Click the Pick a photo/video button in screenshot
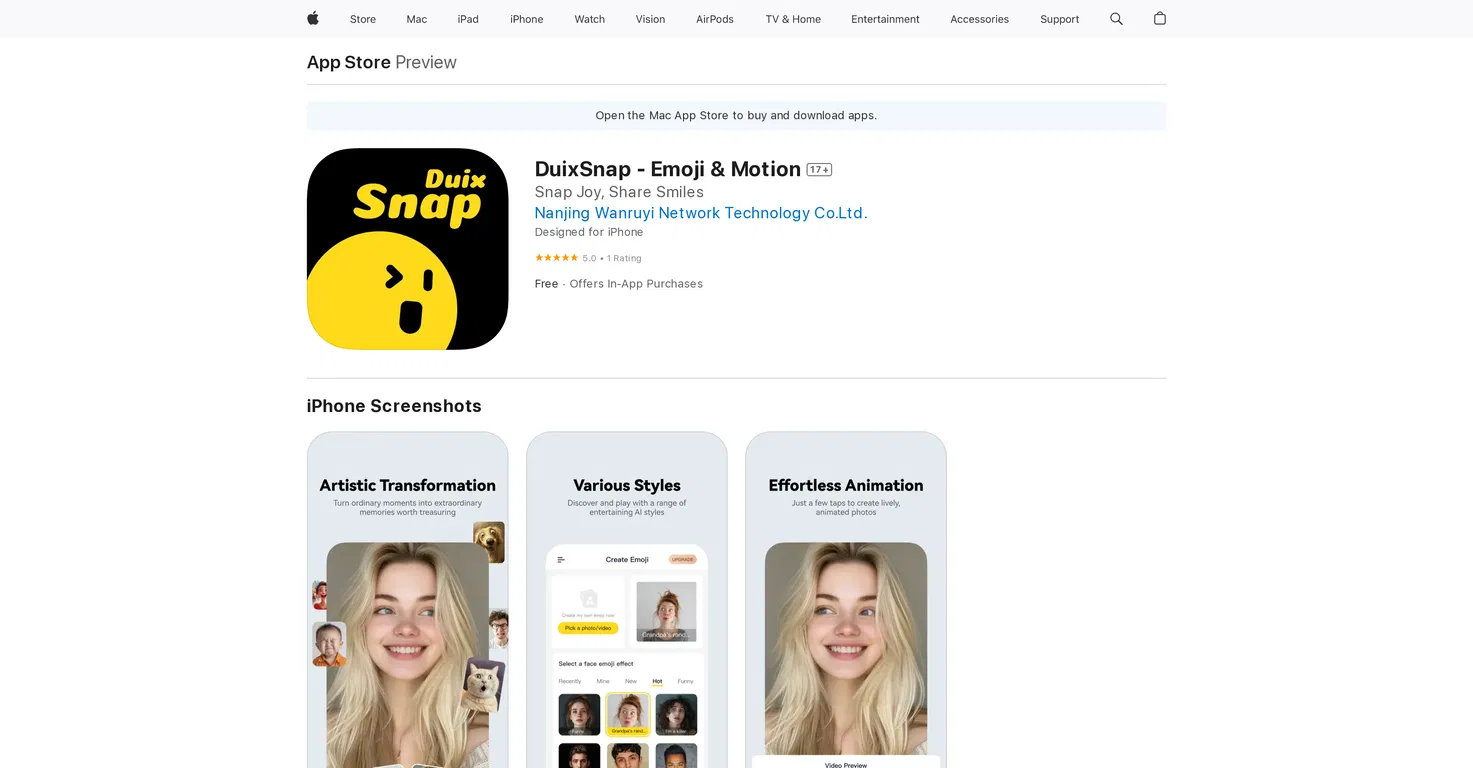Image resolution: width=1473 pixels, height=768 pixels. [588, 628]
